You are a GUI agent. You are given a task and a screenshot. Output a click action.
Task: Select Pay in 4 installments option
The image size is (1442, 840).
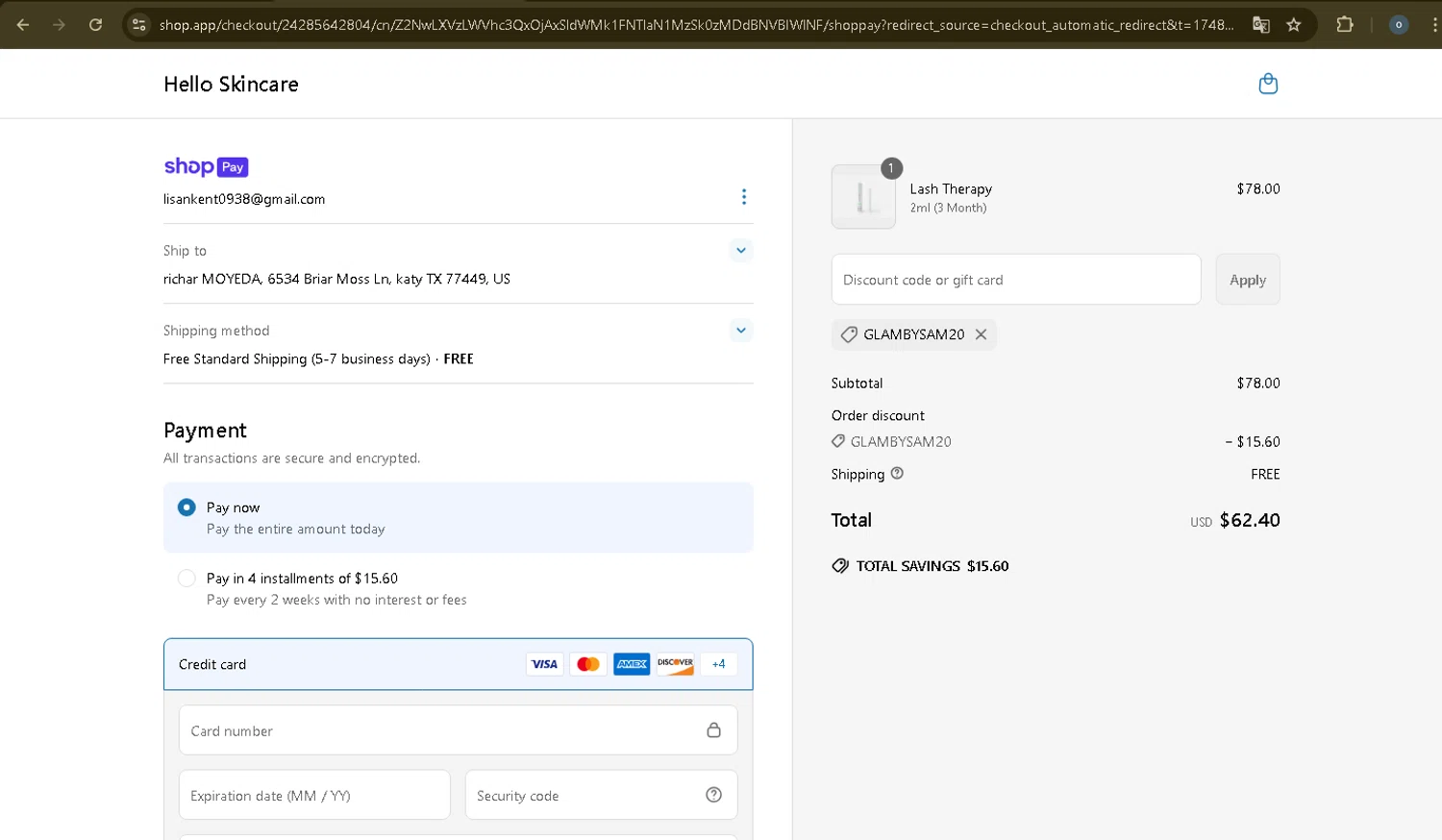coord(186,579)
